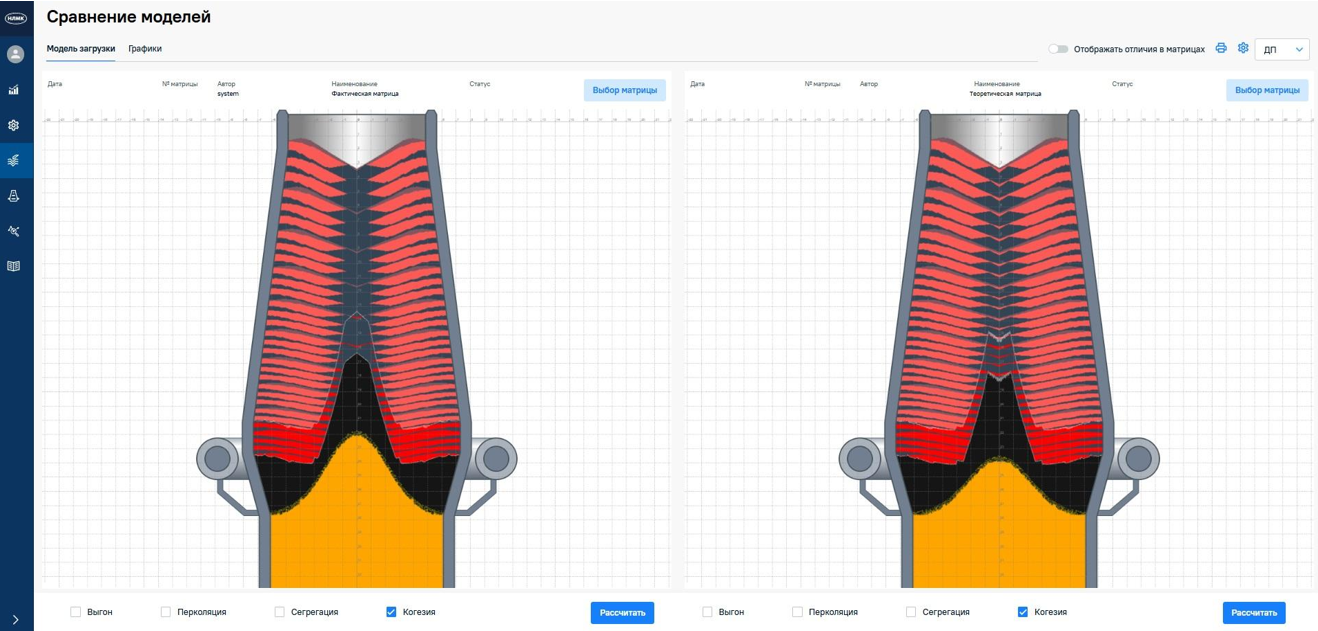Open the bar chart analytics section
Viewport: 1318px width, 631px height.
click(14, 90)
